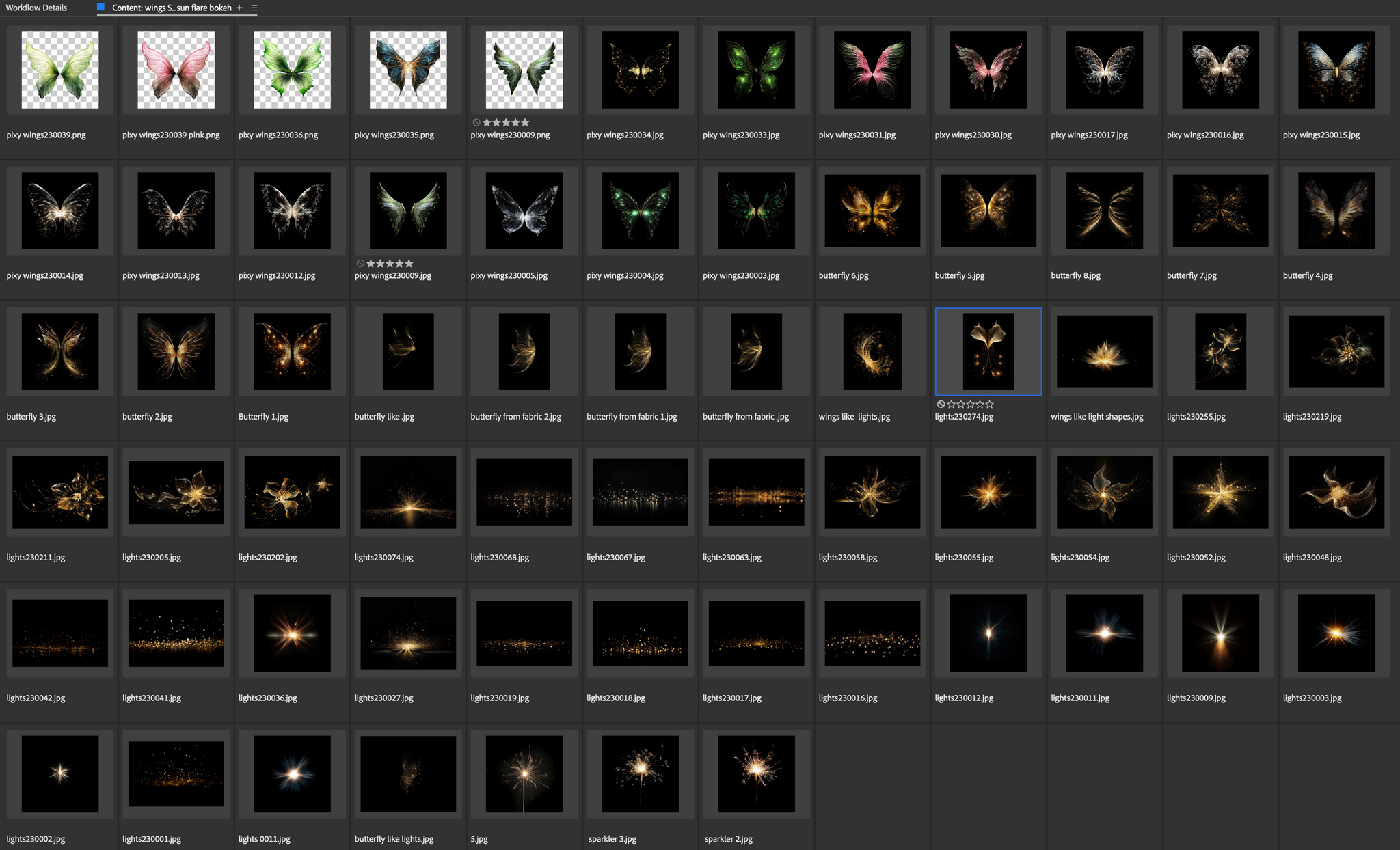Screen dimensions: 1400x850
Task: Click the filename label butterfly from fabric 2.jpg
Action: click(x=515, y=417)
